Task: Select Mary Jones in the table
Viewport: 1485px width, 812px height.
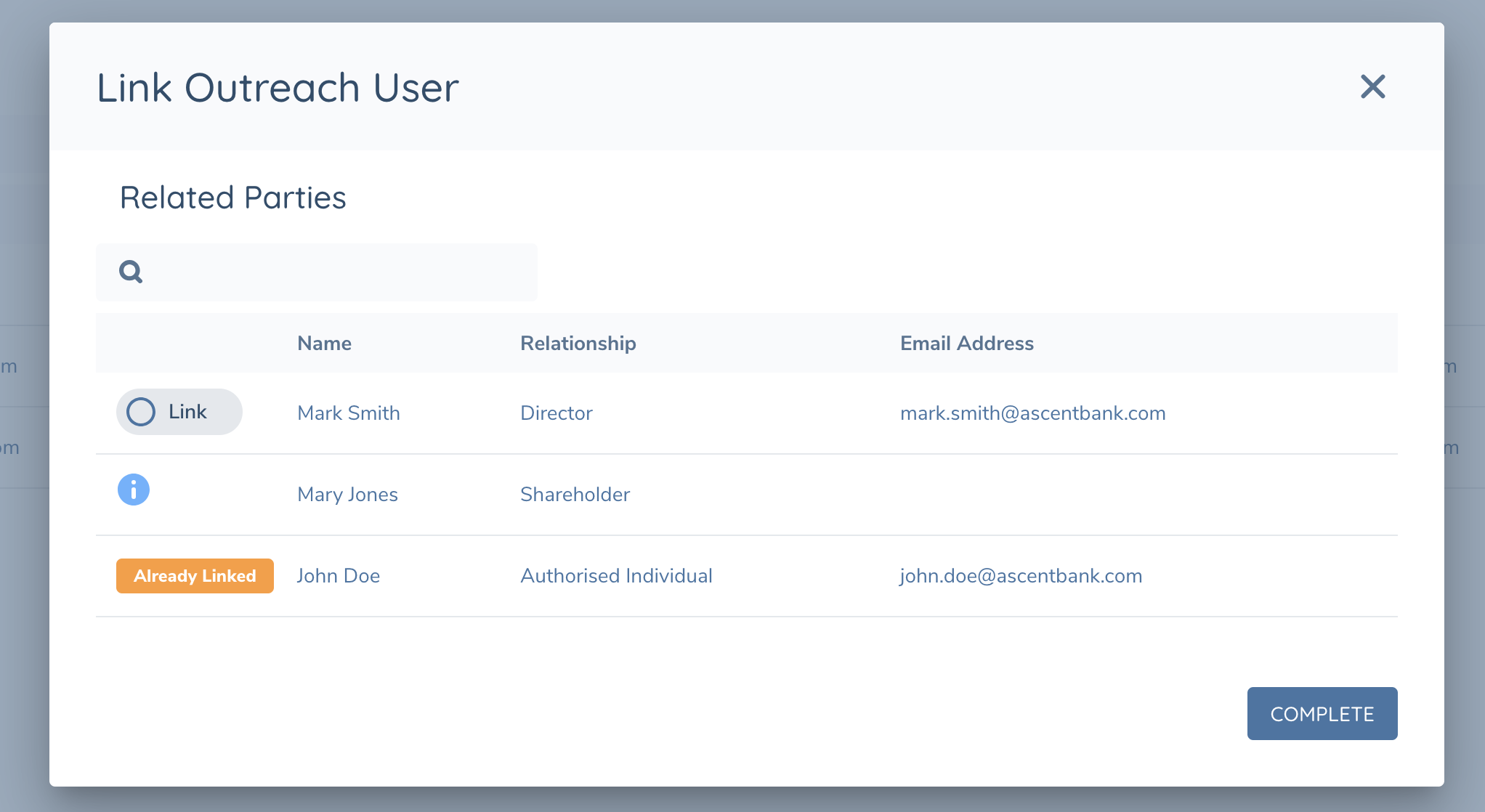Action: tap(347, 495)
